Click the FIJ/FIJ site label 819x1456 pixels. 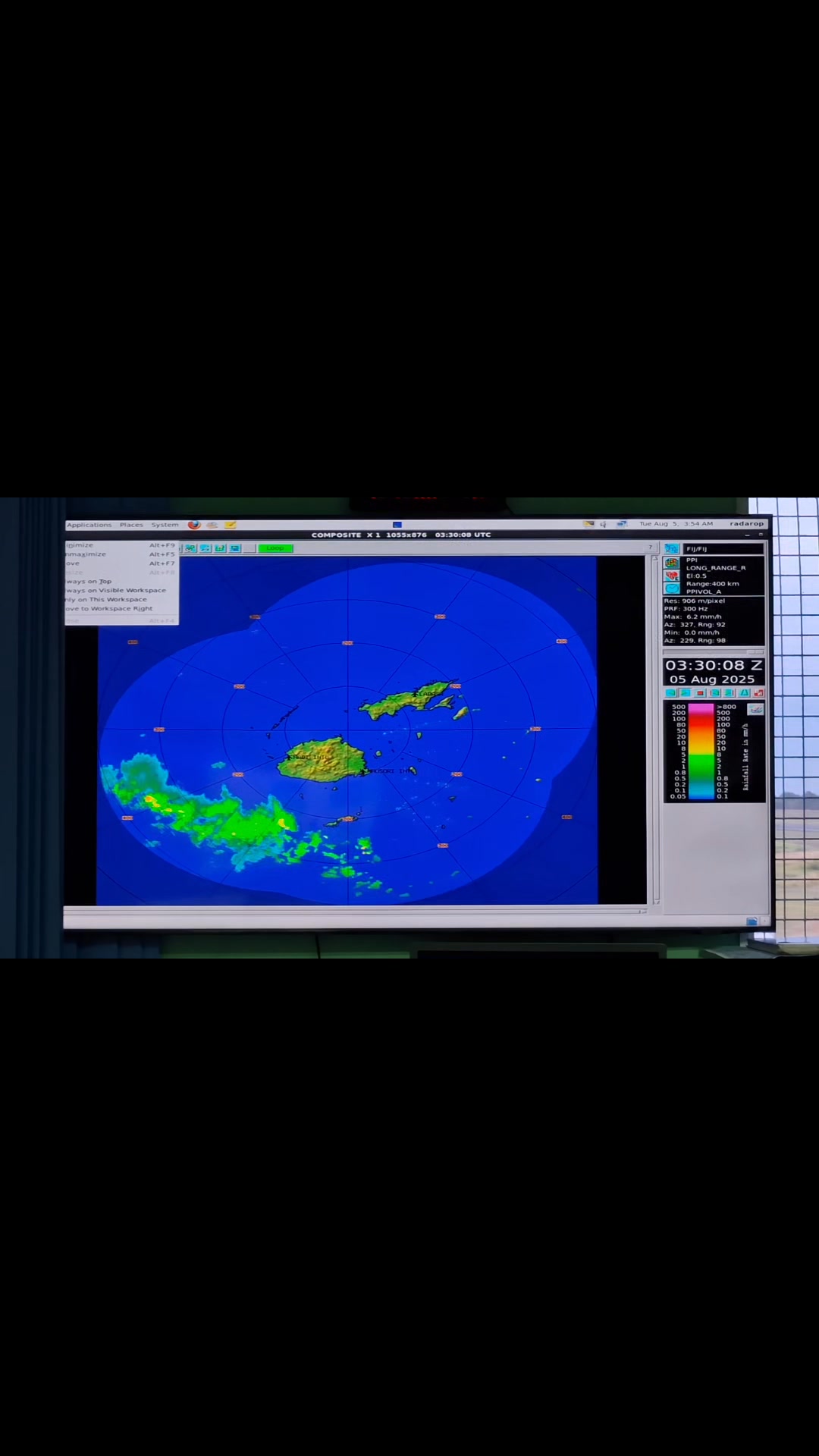tap(696, 549)
